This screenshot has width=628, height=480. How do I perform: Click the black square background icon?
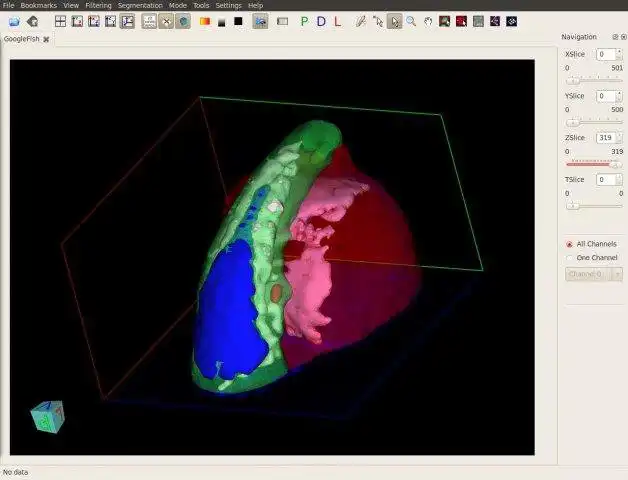pos(238,21)
